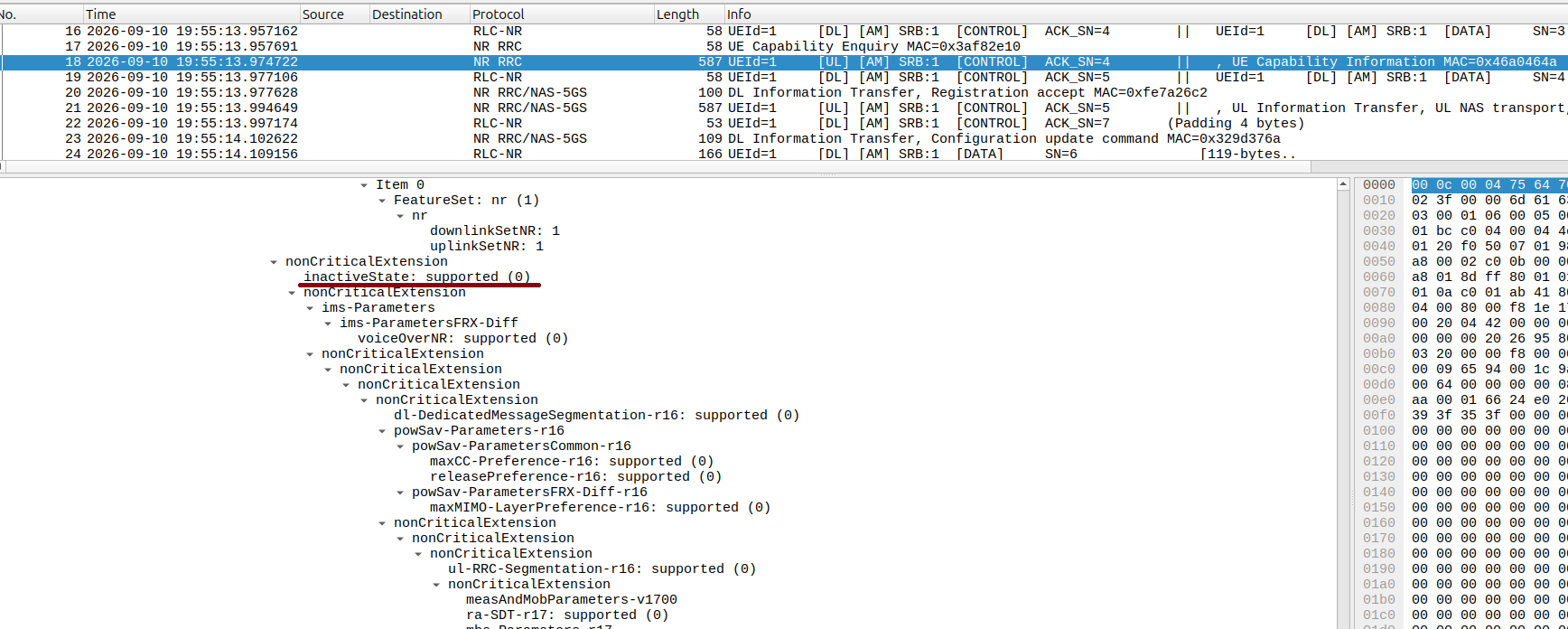Collapse the ims-Parameters node arrow
1568x629 pixels.
(x=310, y=308)
